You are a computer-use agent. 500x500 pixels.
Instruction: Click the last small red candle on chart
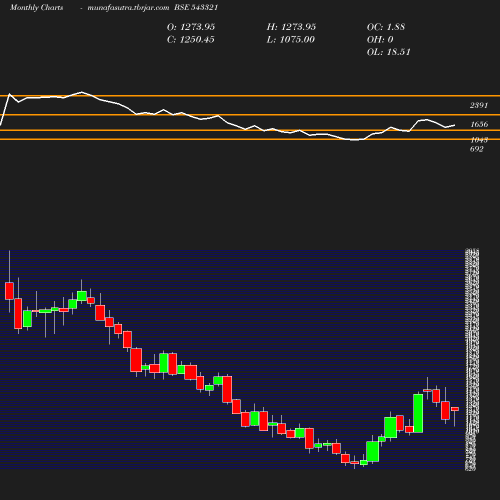click(455, 409)
